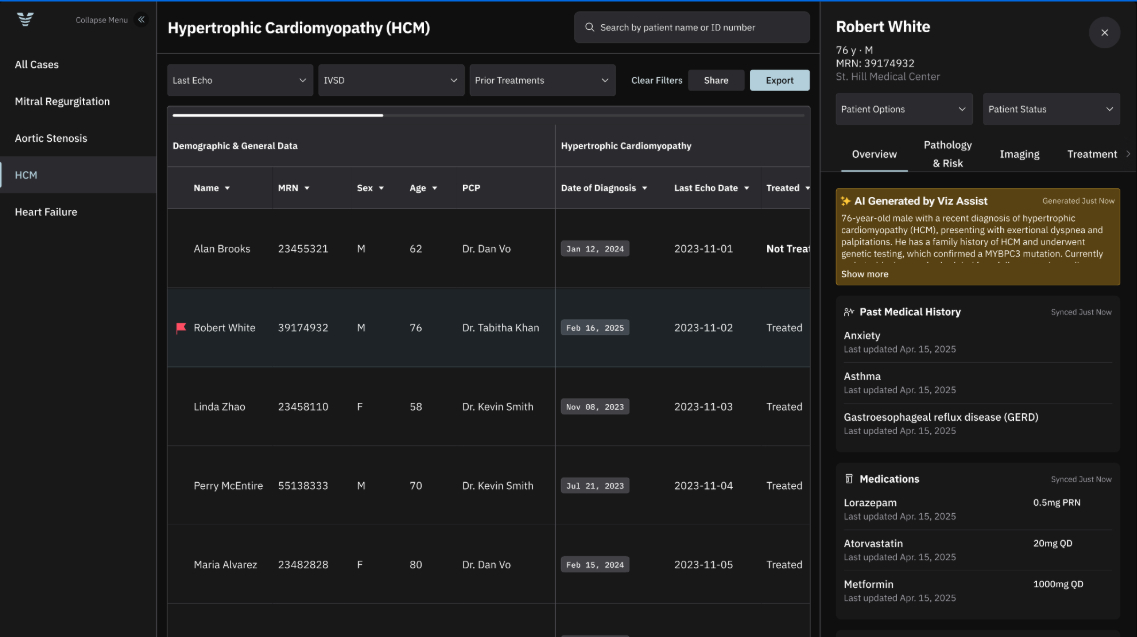Screen dimensions: 1137x637
Task: Click Show more in the AI summary
Action: (x=864, y=274)
